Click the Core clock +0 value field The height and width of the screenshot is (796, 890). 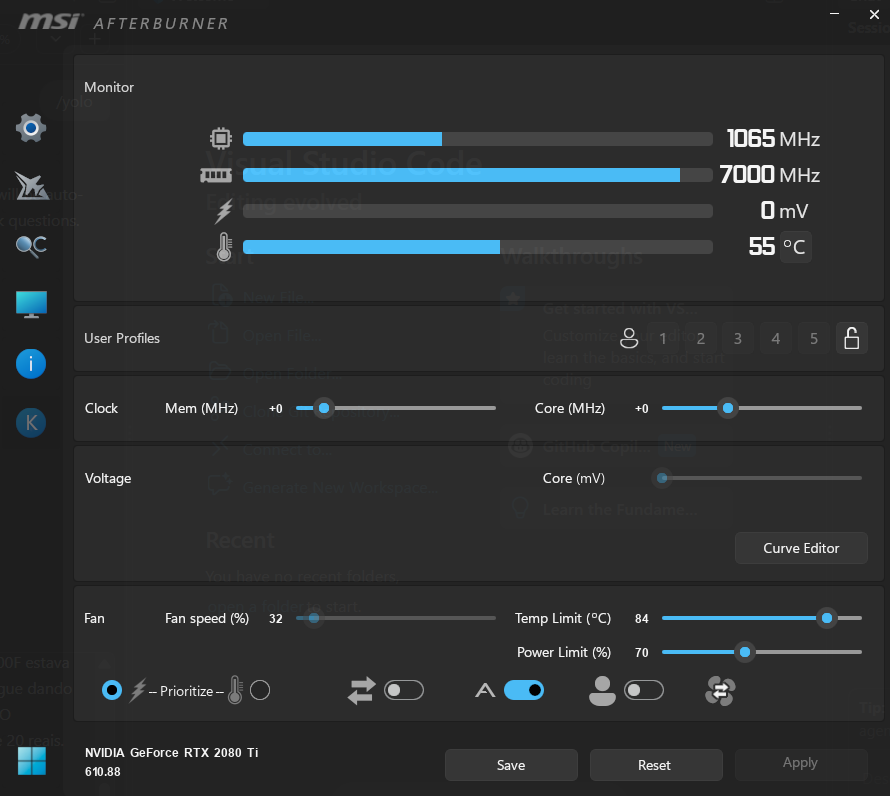[641, 409]
